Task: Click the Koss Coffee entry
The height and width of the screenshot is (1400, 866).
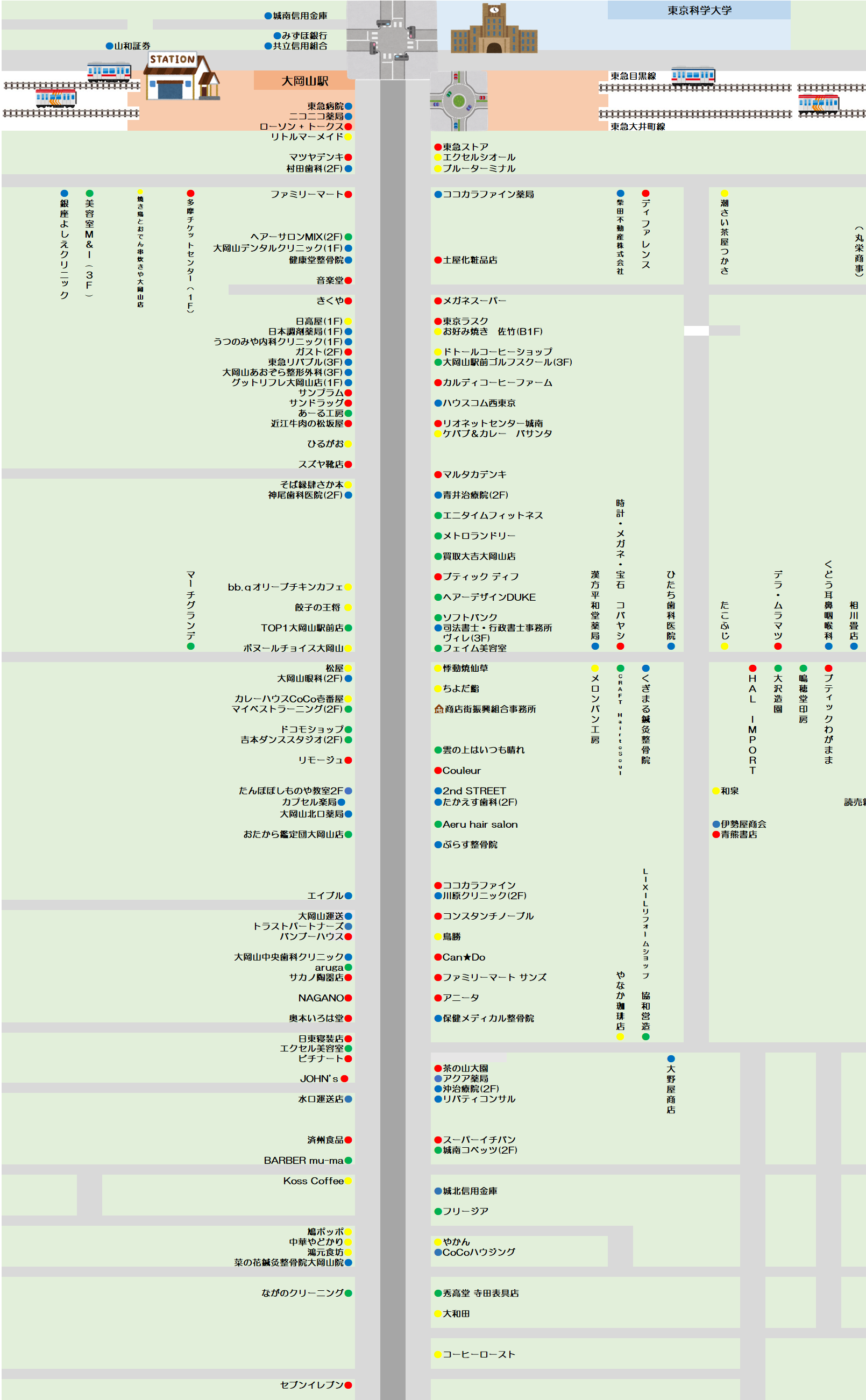Action: point(317,1181)
